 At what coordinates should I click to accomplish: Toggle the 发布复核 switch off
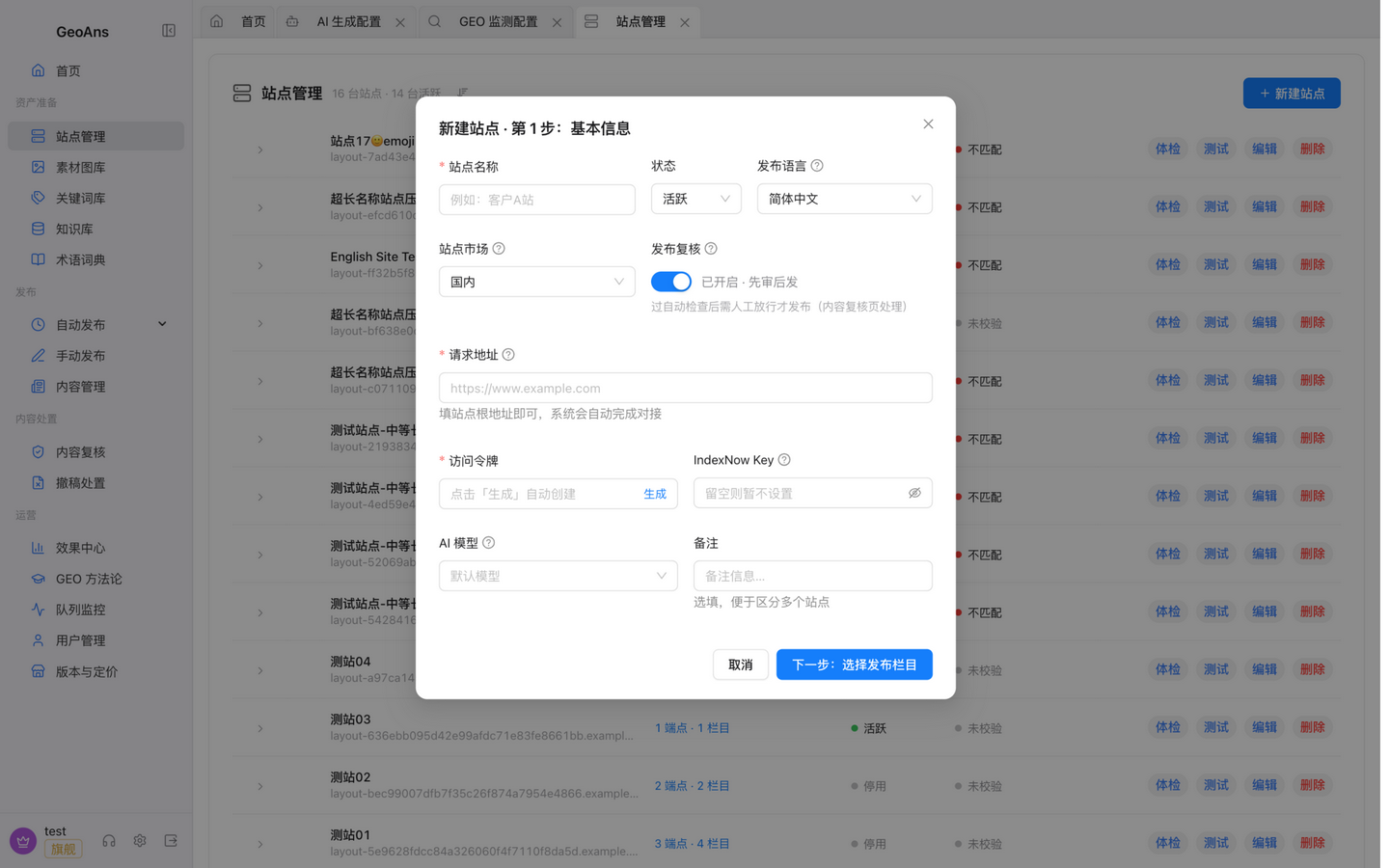pyautogui.click(x=671, y=282)
